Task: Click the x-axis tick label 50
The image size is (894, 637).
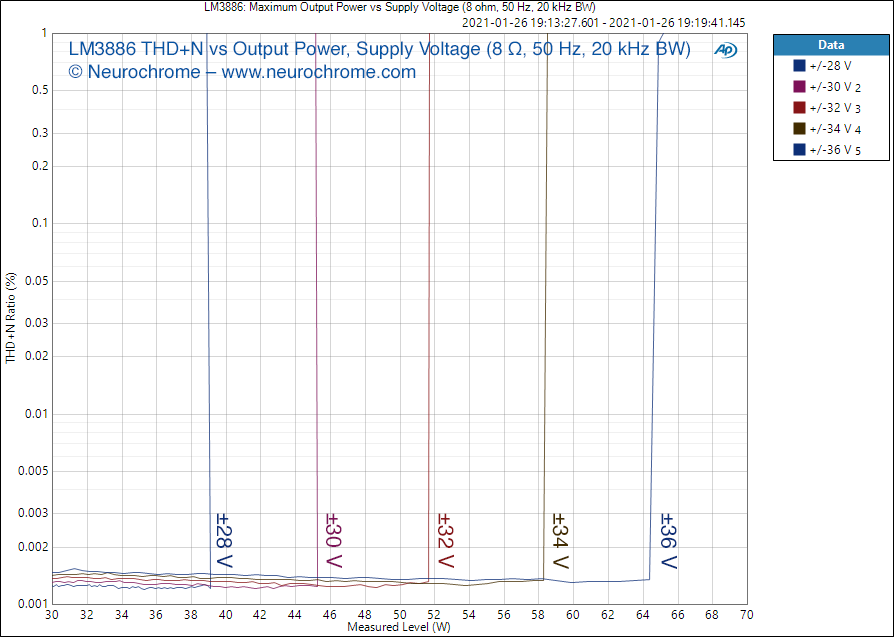Action: point(400,615)
